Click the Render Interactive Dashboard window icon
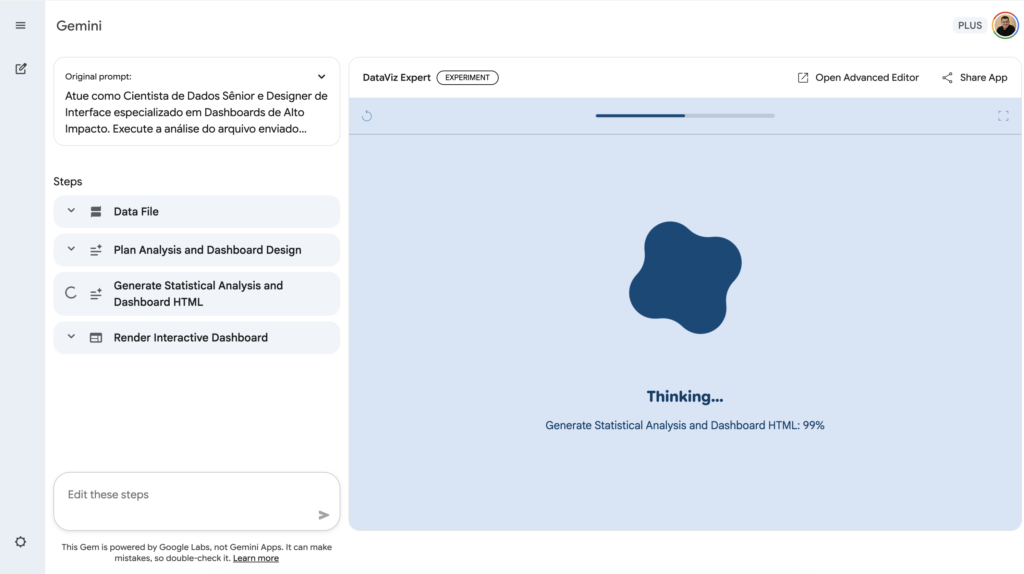The image size is (1024, 574). click(96, 338)
